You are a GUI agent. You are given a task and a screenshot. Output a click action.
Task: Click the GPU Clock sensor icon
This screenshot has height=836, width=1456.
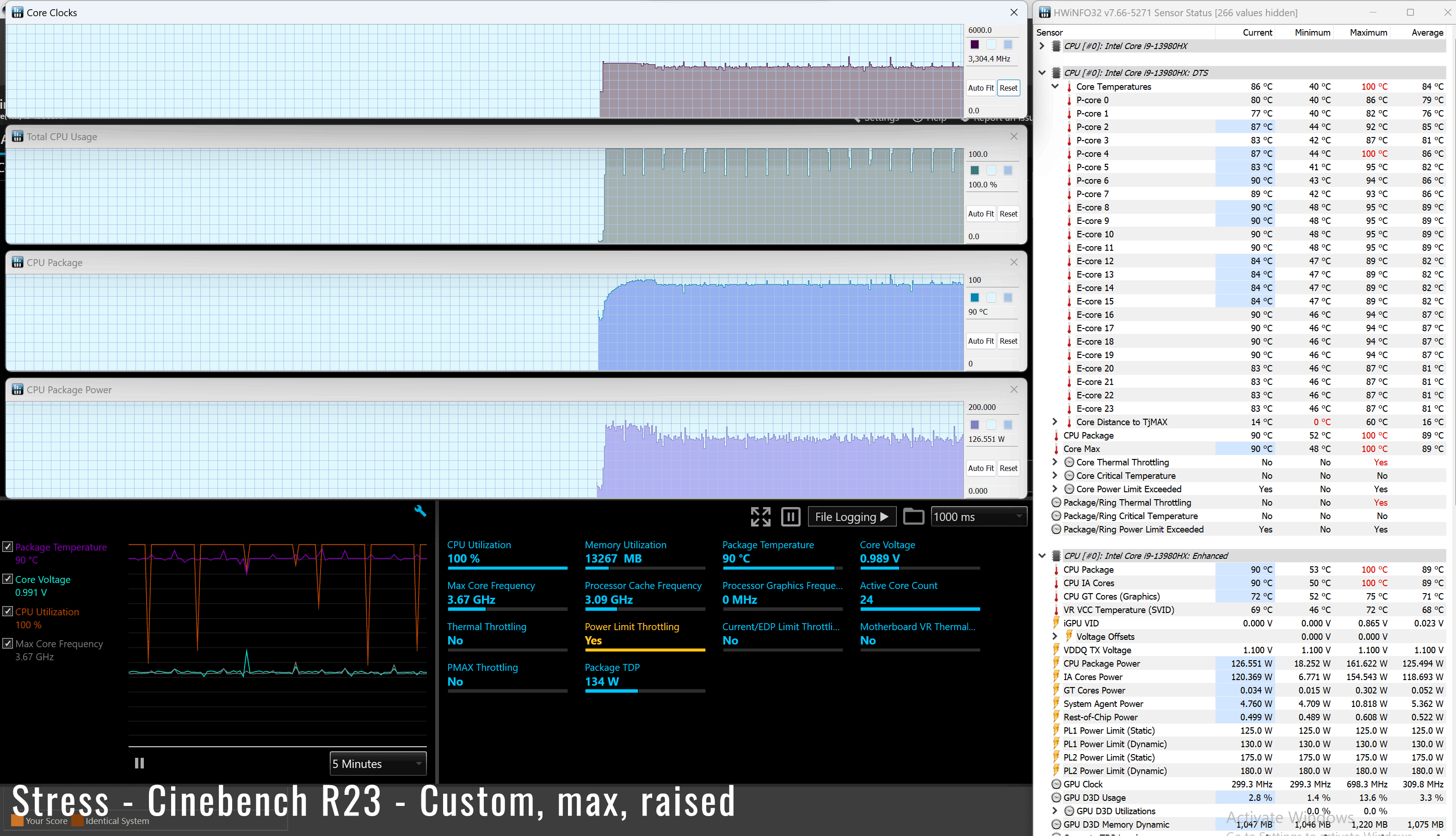coord(1056,784)
